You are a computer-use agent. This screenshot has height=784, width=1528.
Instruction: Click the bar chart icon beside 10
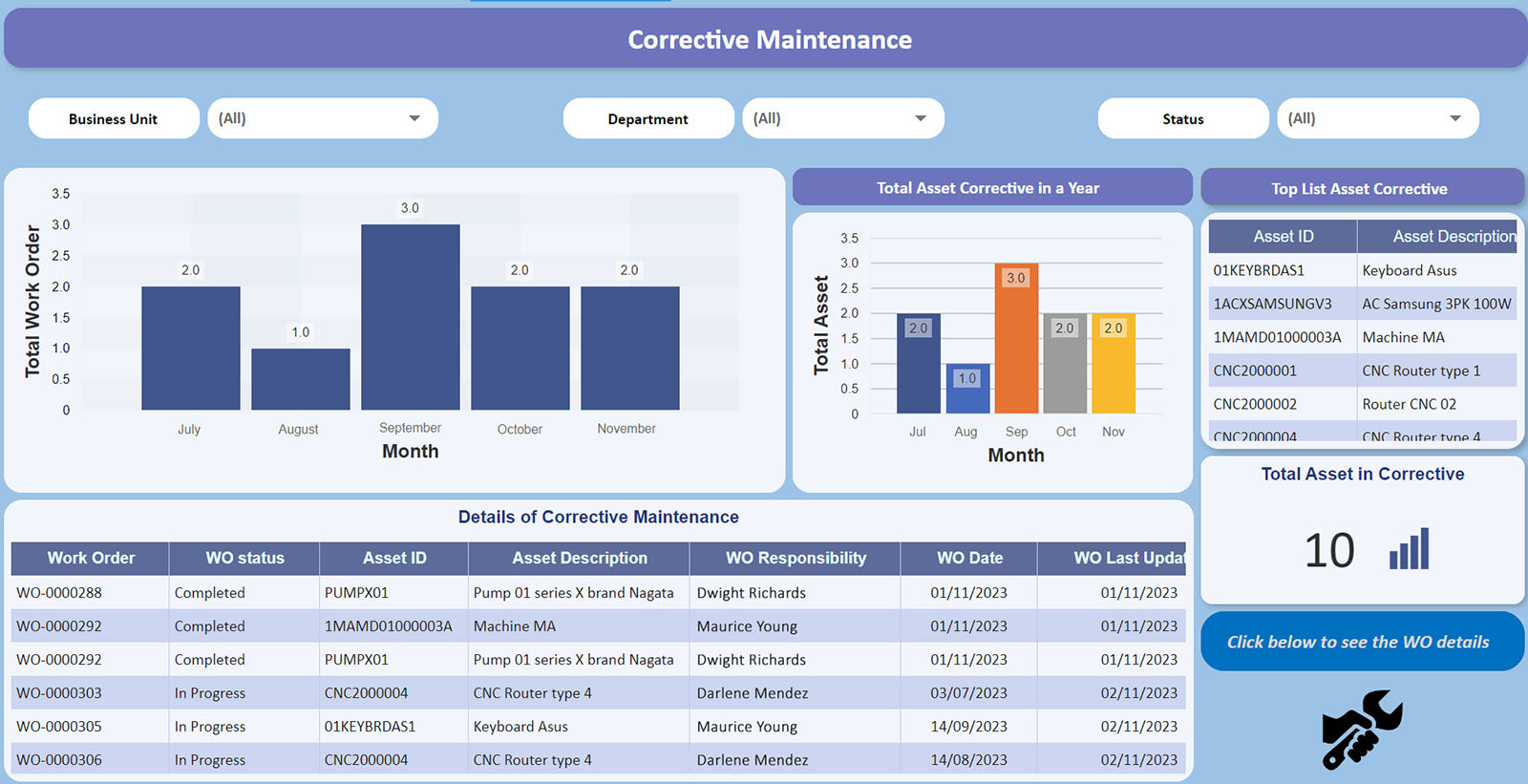pyautogui.click(x=1409, y=549)
